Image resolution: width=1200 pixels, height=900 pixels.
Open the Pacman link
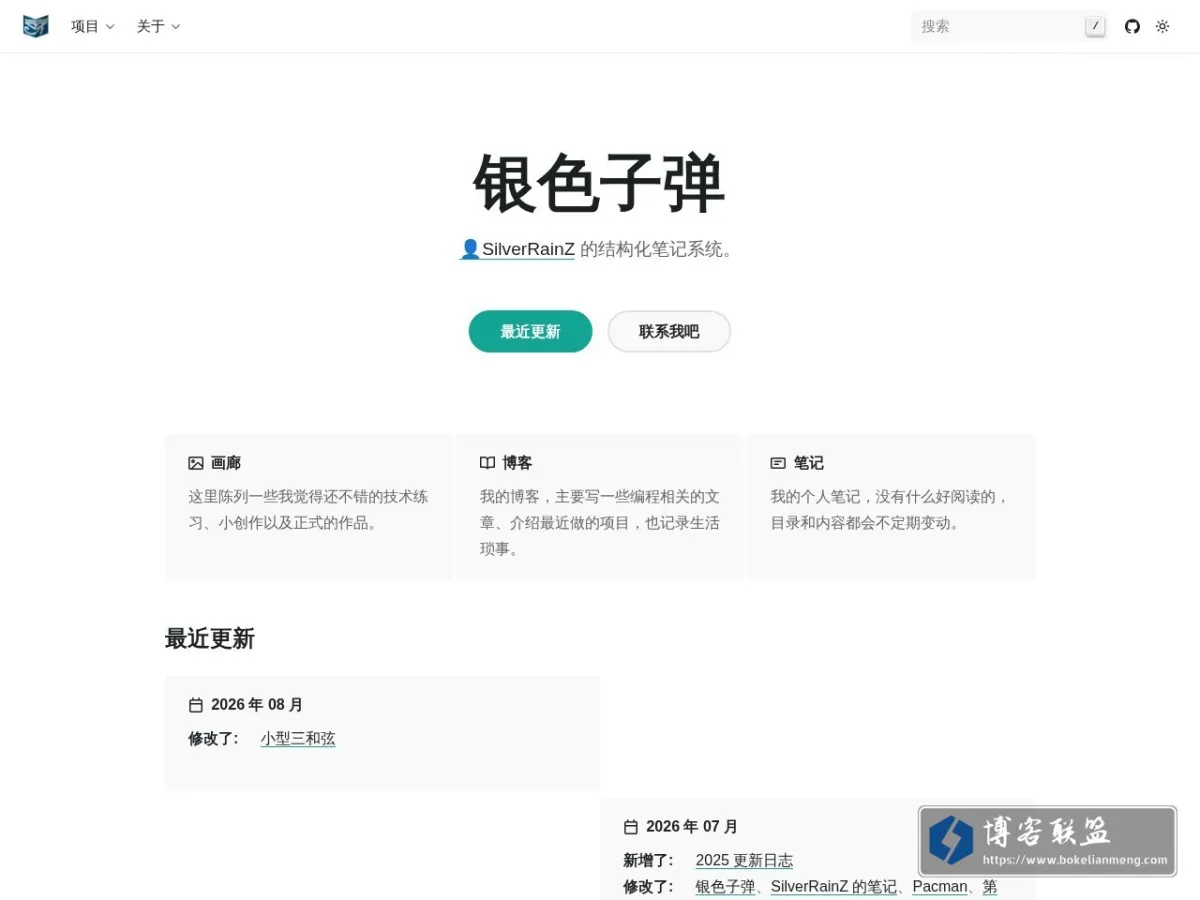[940, 887]
